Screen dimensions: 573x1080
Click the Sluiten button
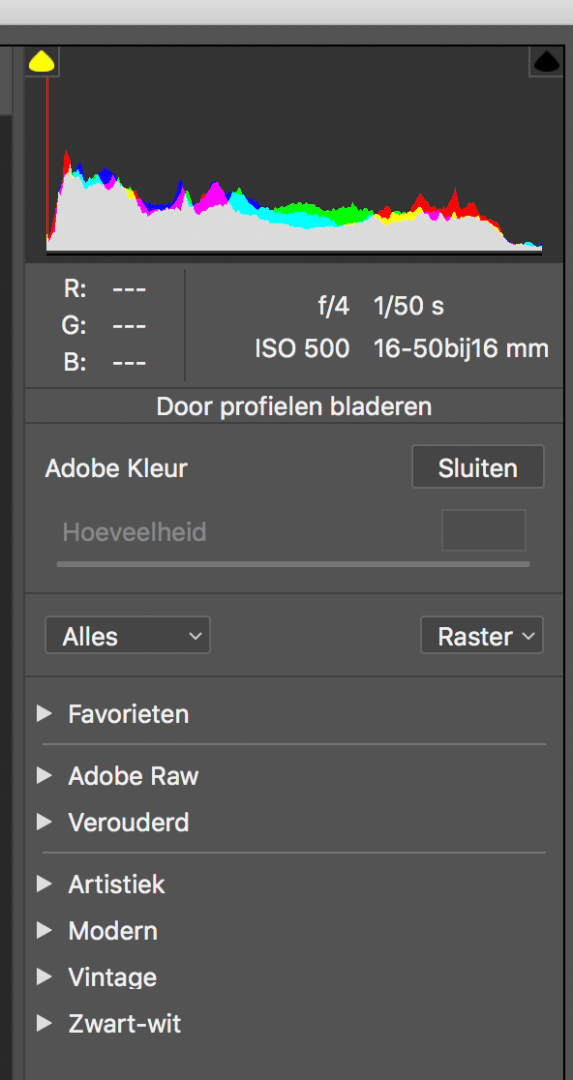(478, 468)
